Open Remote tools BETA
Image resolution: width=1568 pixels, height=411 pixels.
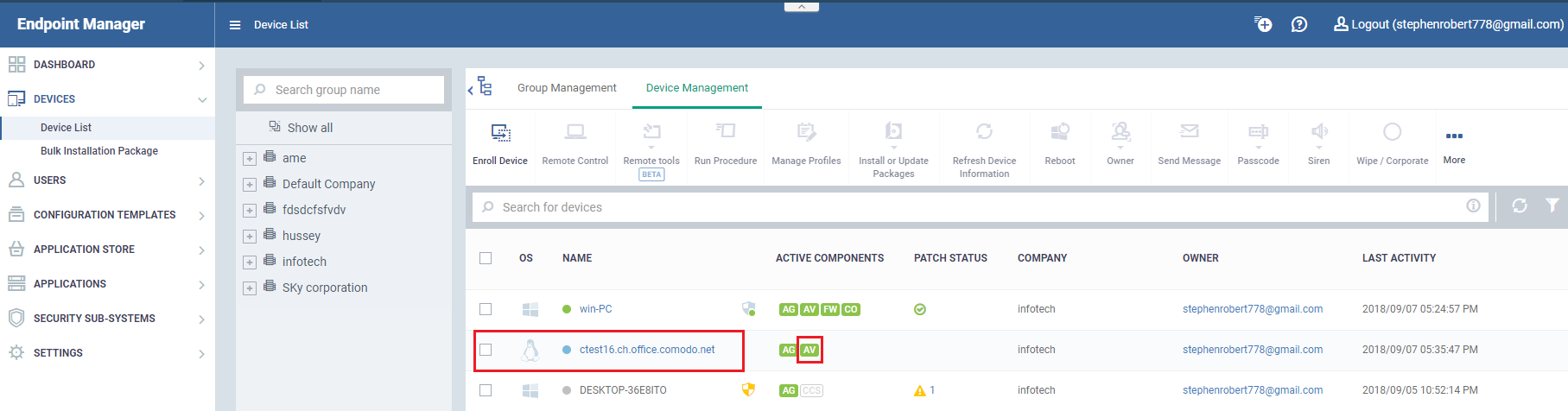pos(651,150)
